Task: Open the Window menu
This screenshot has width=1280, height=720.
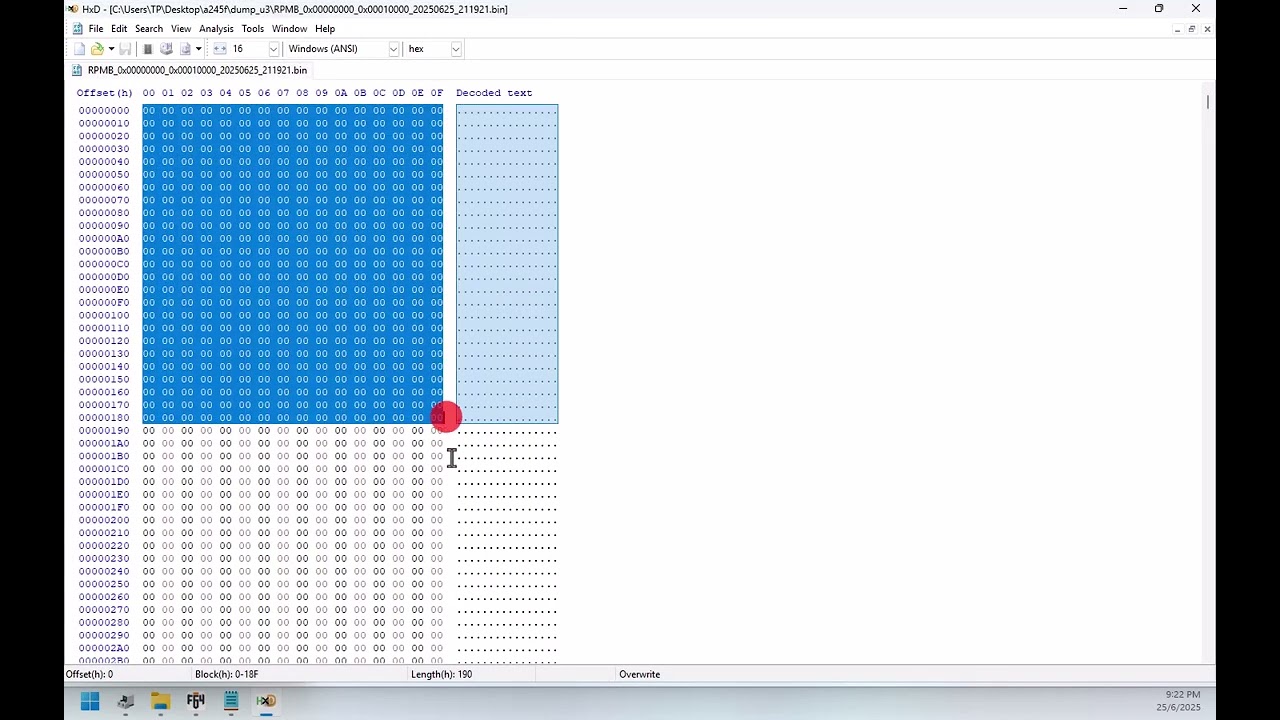Action: point(290,29)
